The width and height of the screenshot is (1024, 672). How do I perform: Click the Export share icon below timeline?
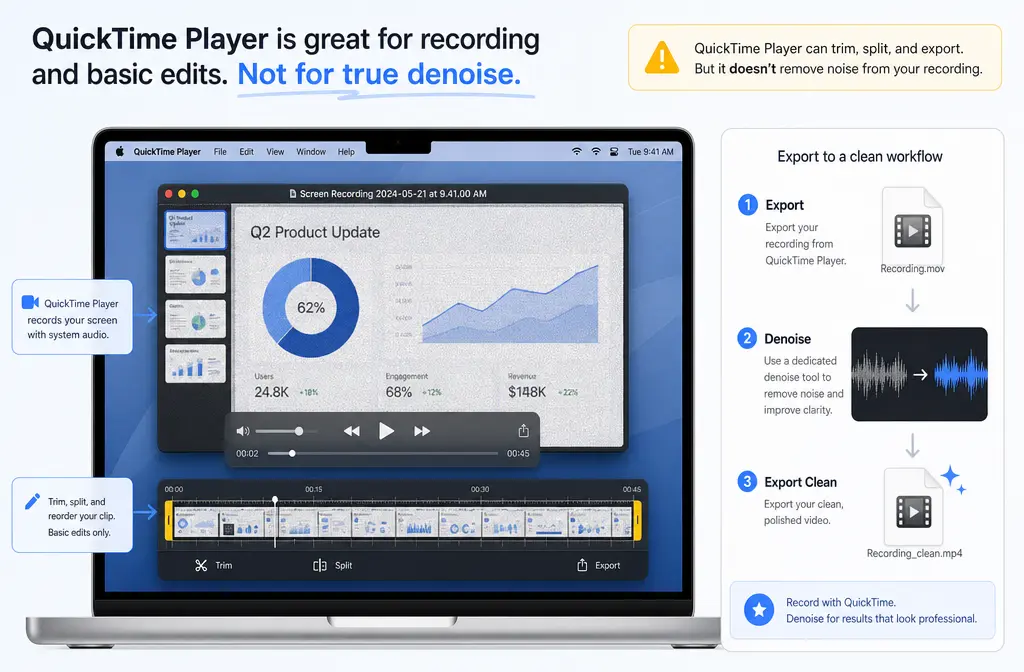pos(582,565)
